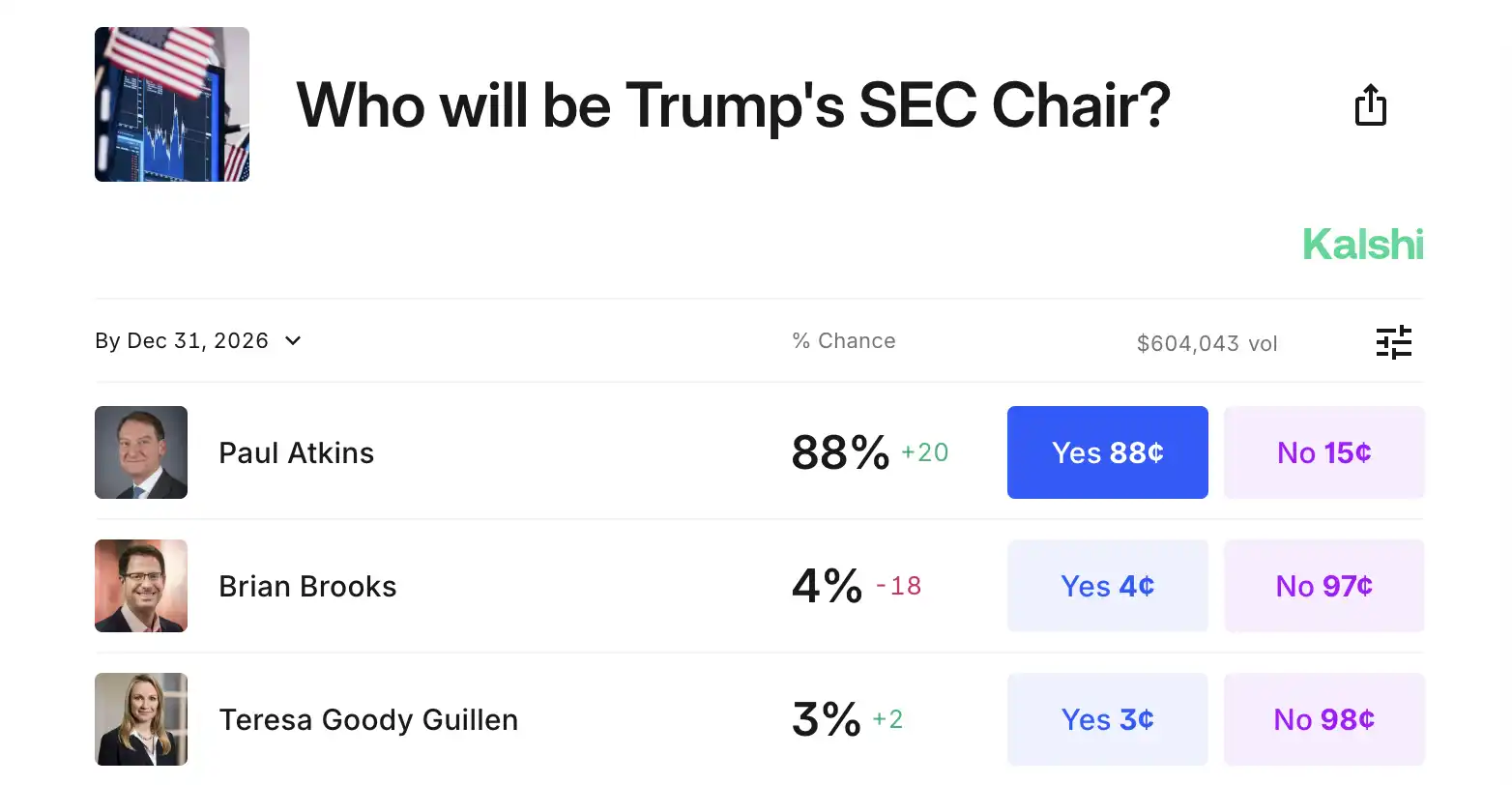This screenshot has width=1512, height=785.
Task: Click the sliders adjustment icon near volume
Action: (1394, 341)
